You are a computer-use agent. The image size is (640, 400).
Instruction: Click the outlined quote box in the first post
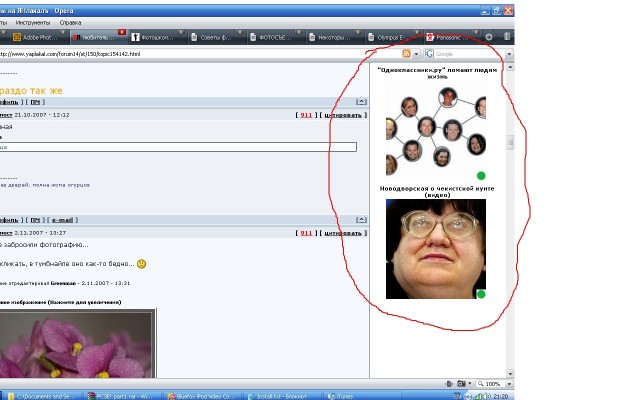178,147
